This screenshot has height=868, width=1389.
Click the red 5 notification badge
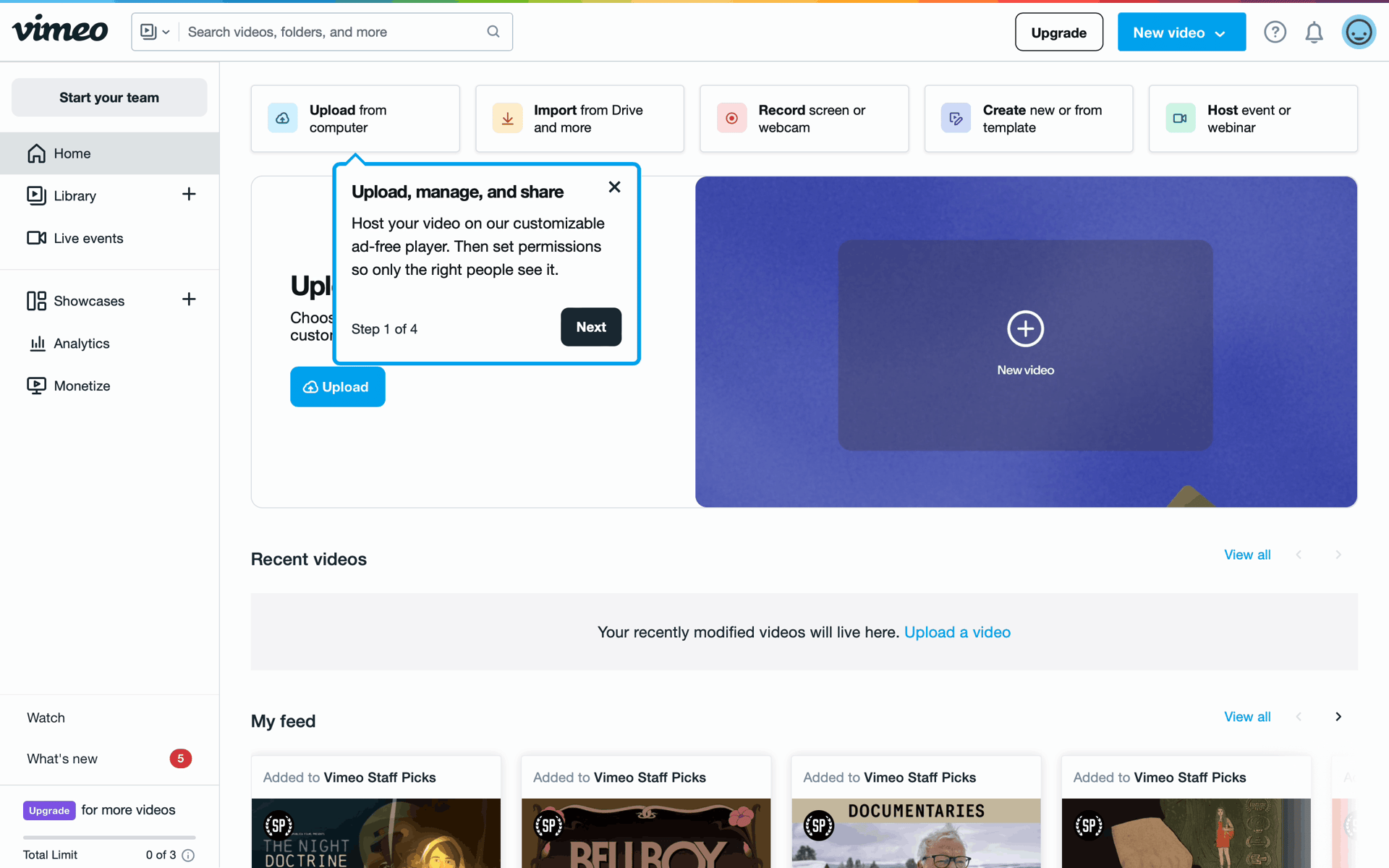181,759
